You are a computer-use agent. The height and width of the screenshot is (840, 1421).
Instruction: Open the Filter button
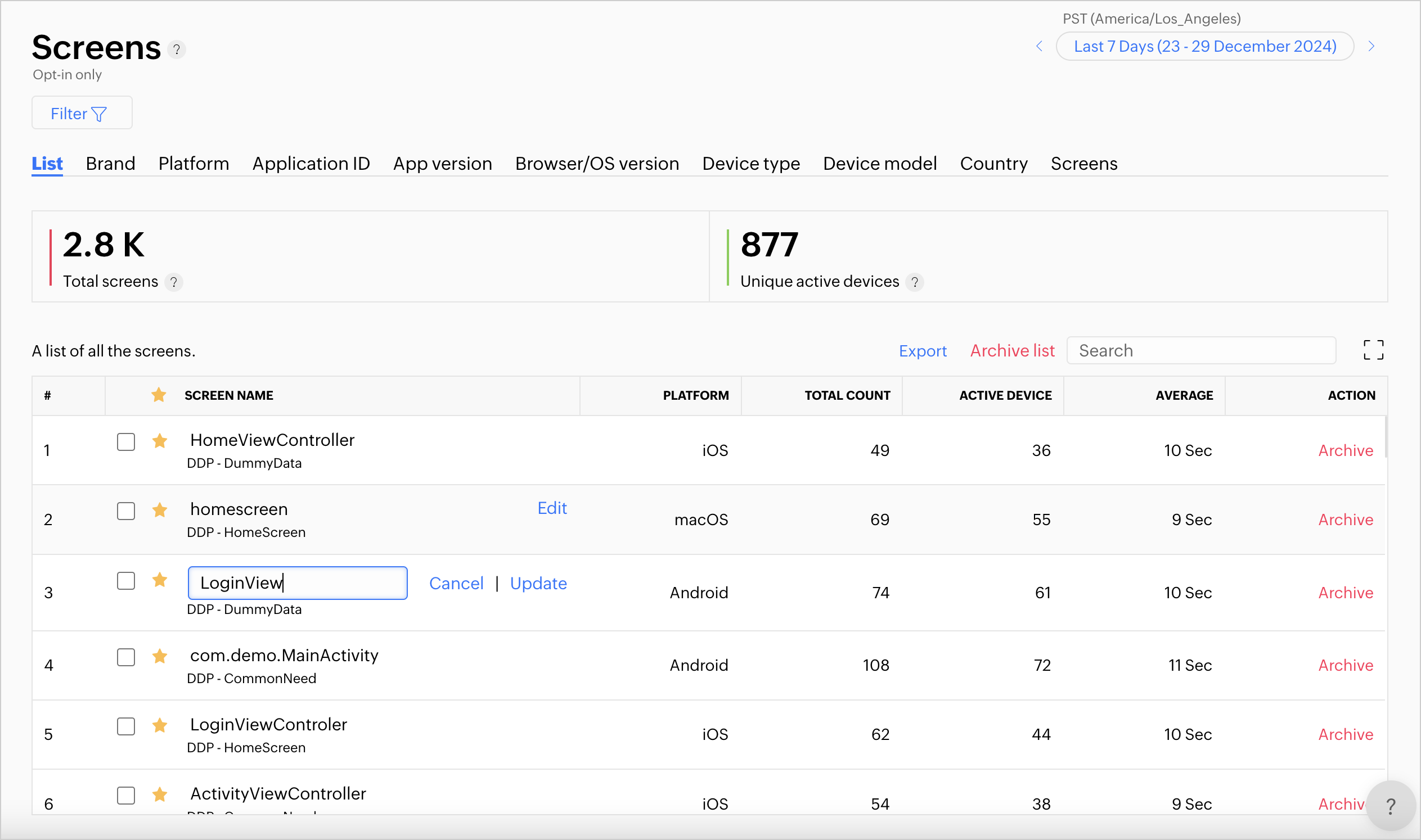[x=82, y=113]
